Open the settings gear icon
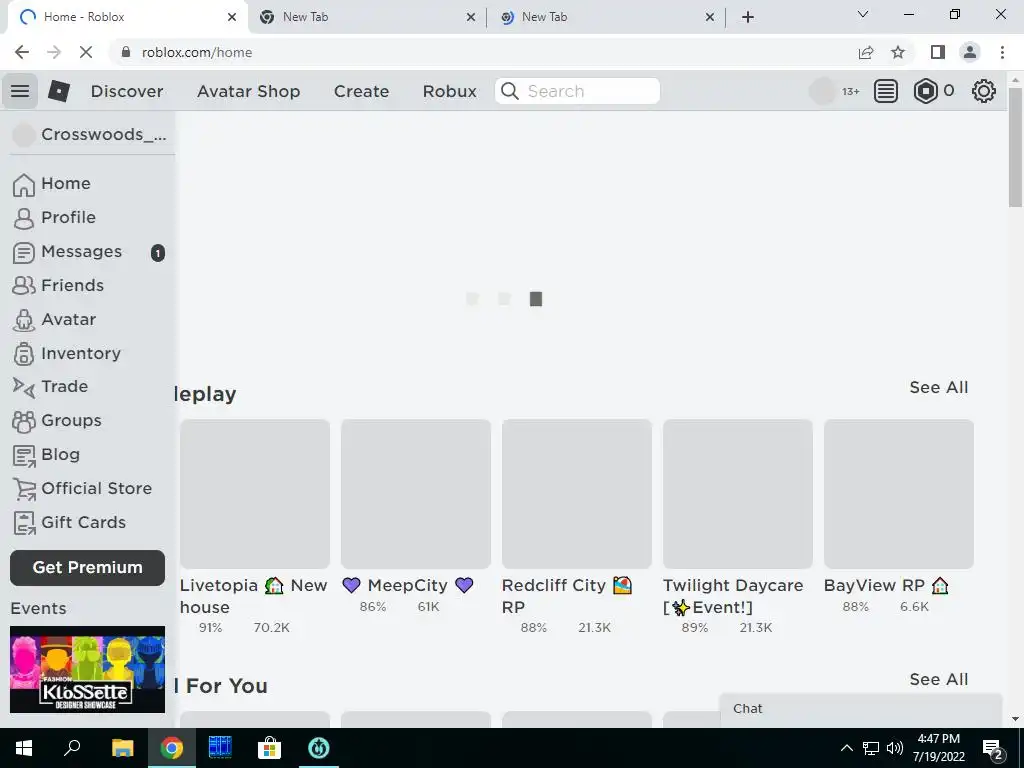Viewport: 1024px width, 768px height. click(x=984, y=91)
